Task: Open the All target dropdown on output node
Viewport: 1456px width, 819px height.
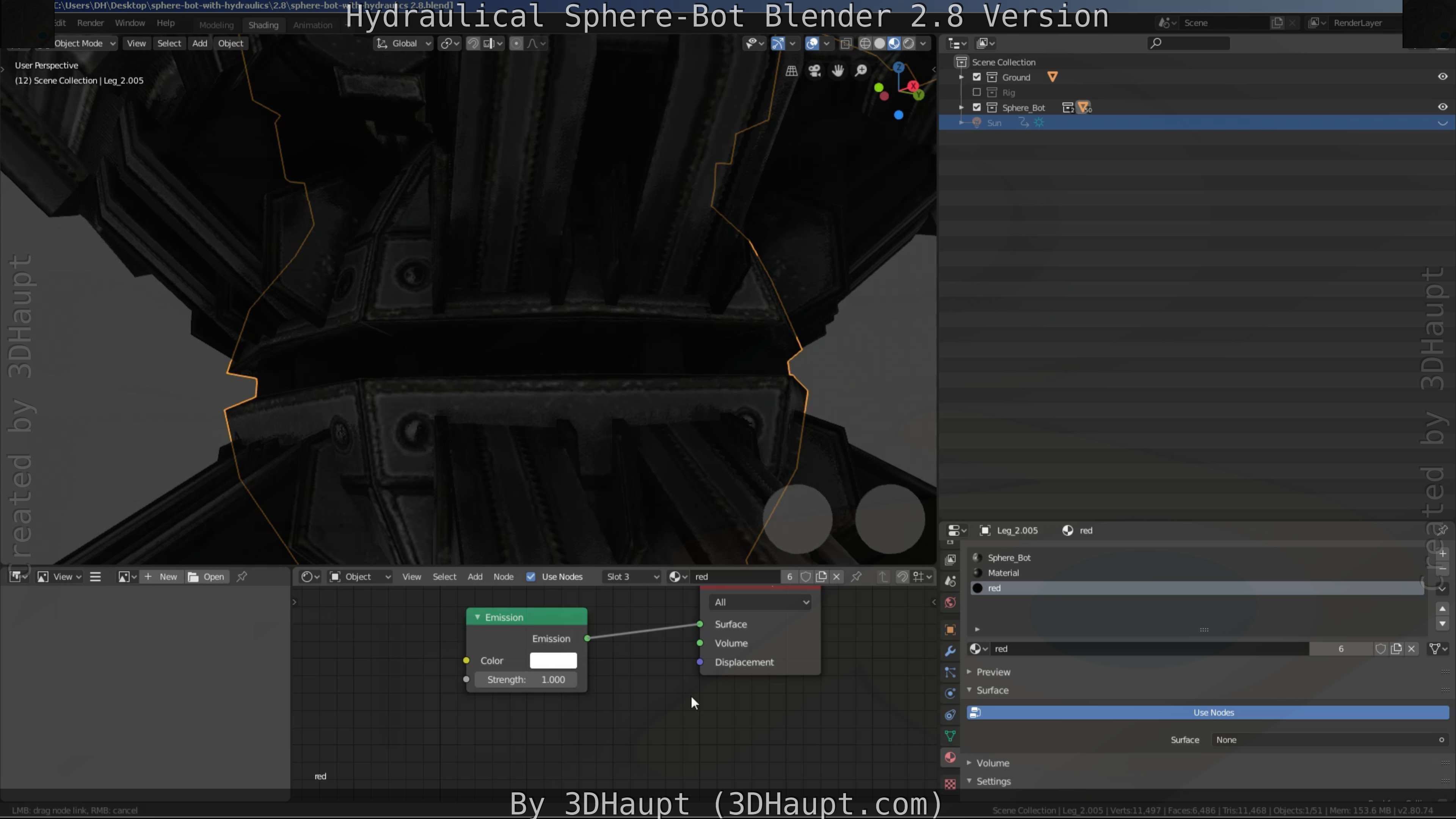Action: click(x=760, y=602)
